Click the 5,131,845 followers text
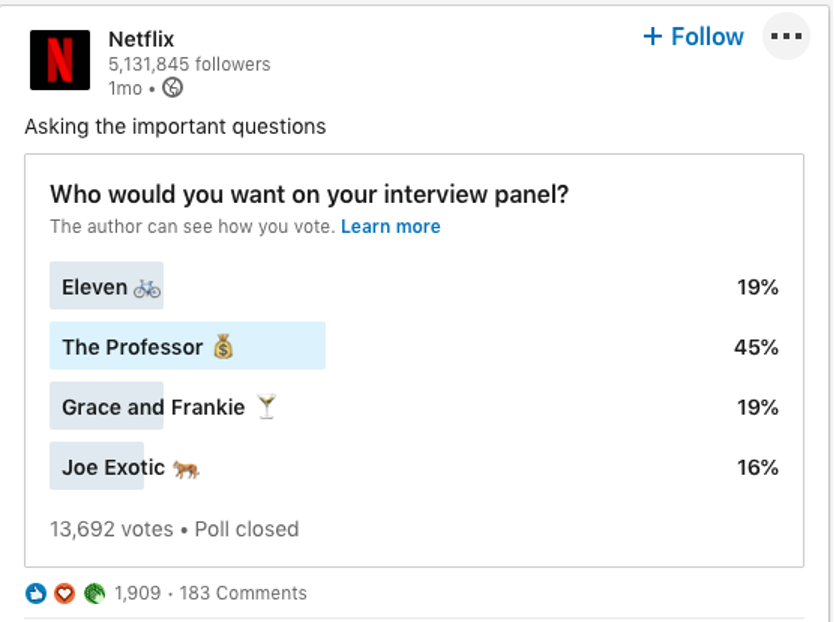Viewport: 834px width, 622px height. pyautogui.click(x=189, y=64)
